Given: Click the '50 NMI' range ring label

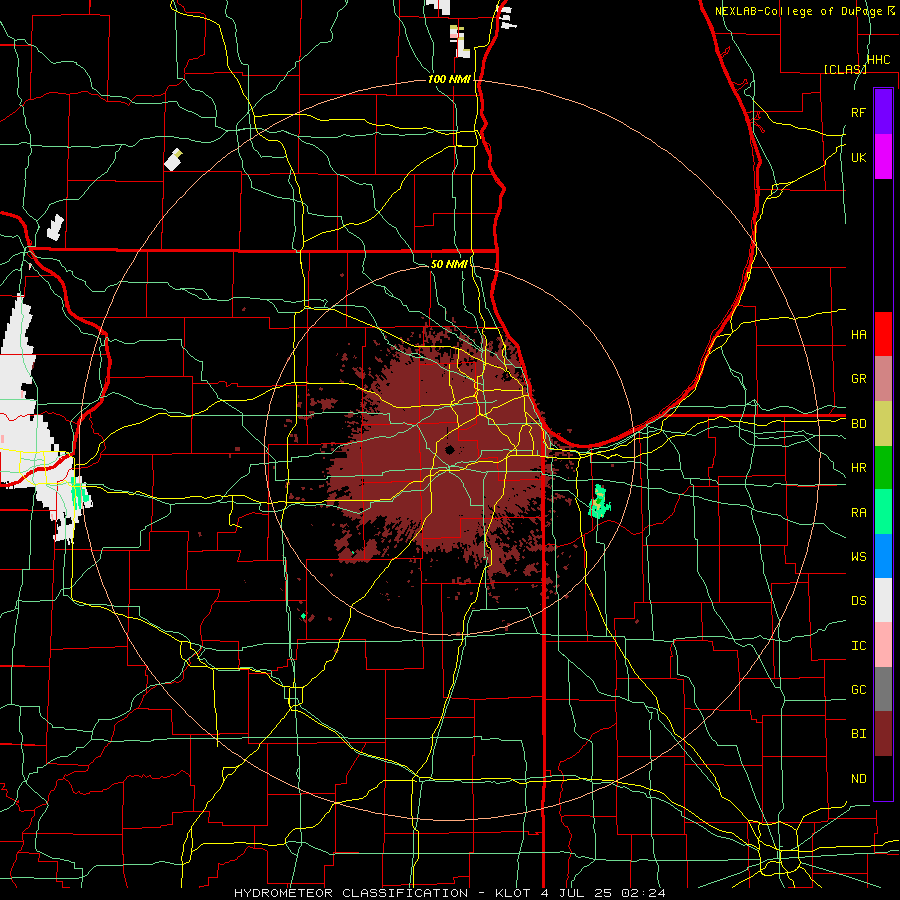Looking at the screenshot, I should tap(449, 264).
